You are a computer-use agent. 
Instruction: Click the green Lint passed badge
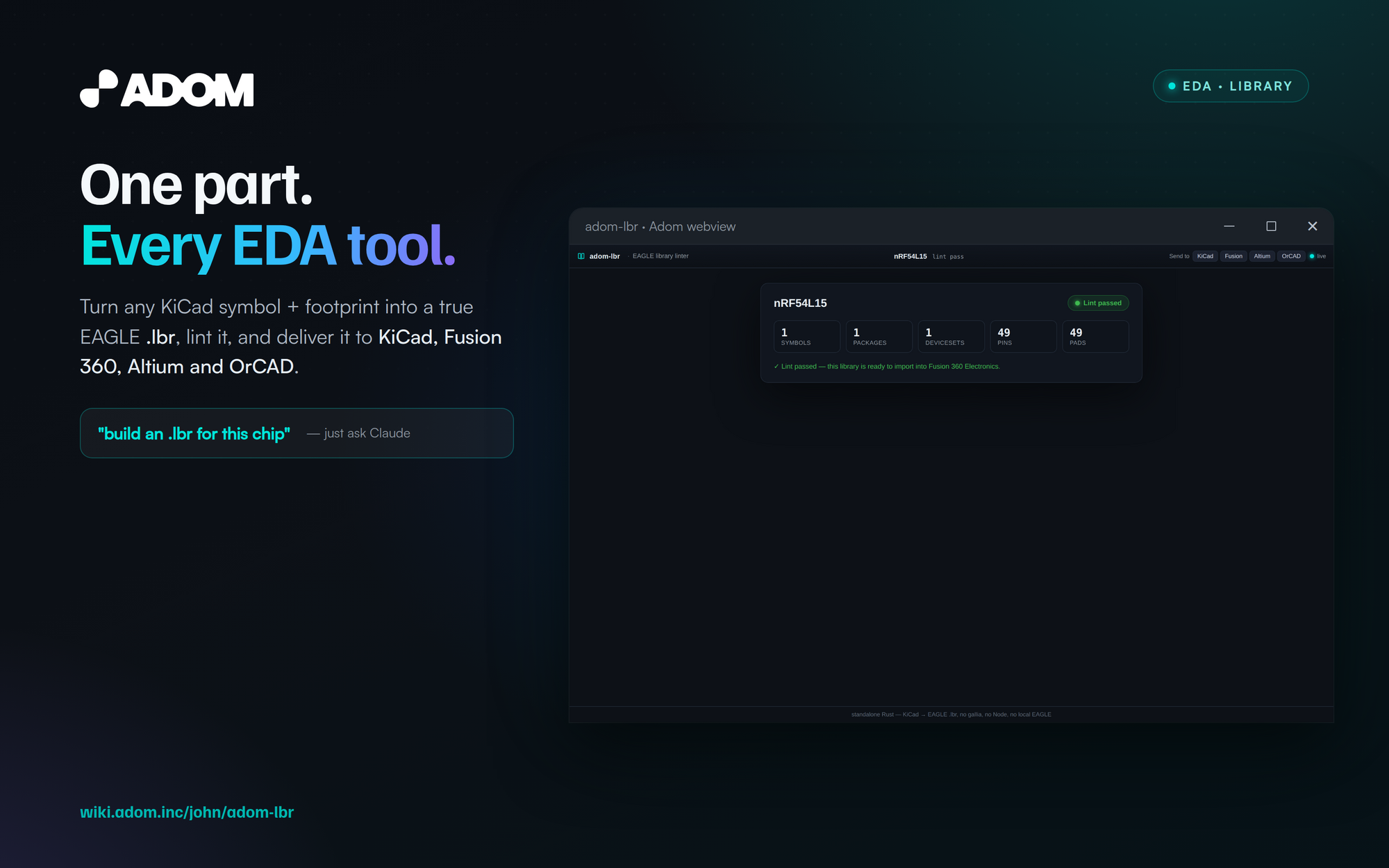[1098, 303]
